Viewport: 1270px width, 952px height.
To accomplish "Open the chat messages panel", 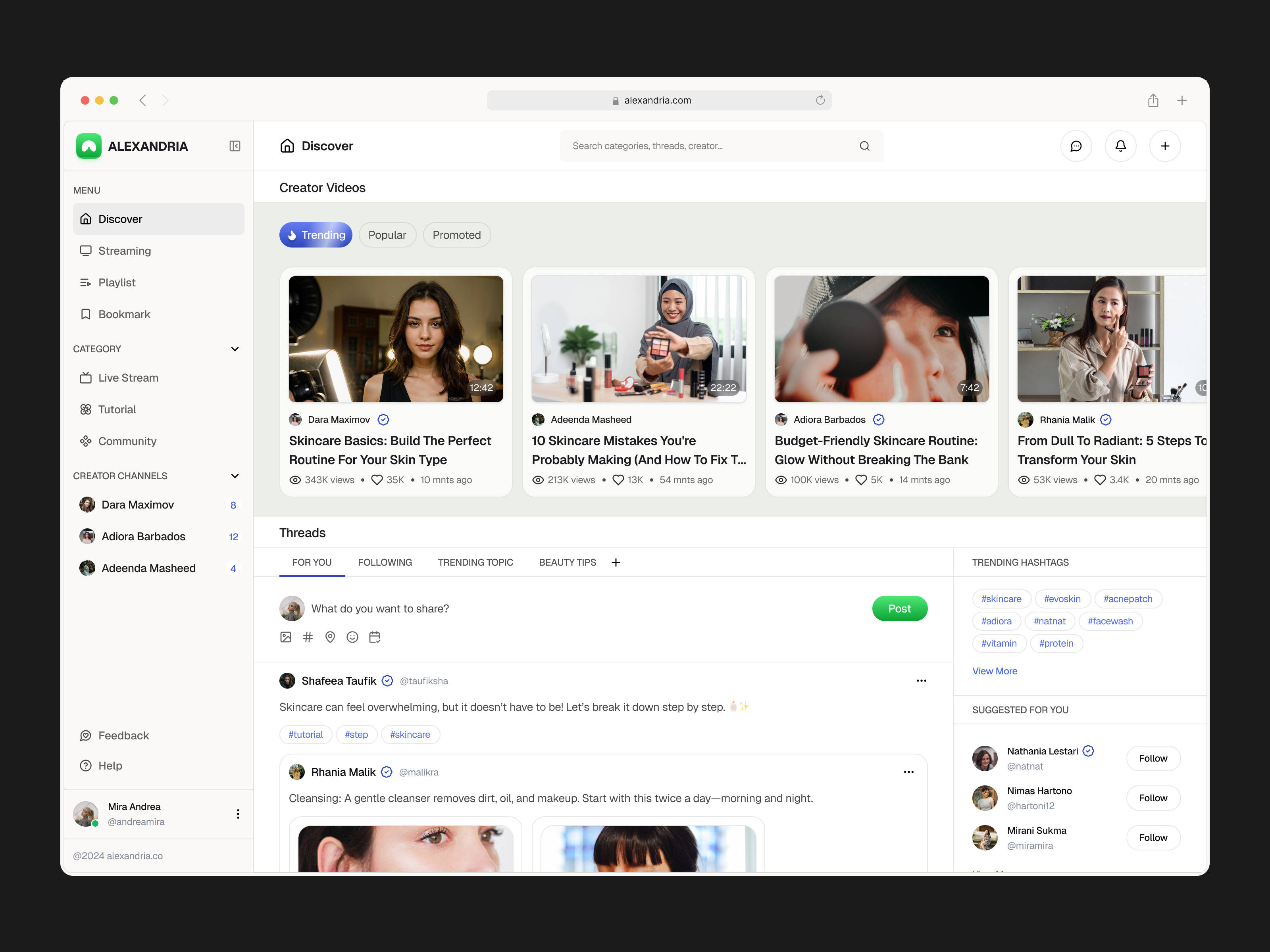I will pyautogui.click(x=1076, y=146).
